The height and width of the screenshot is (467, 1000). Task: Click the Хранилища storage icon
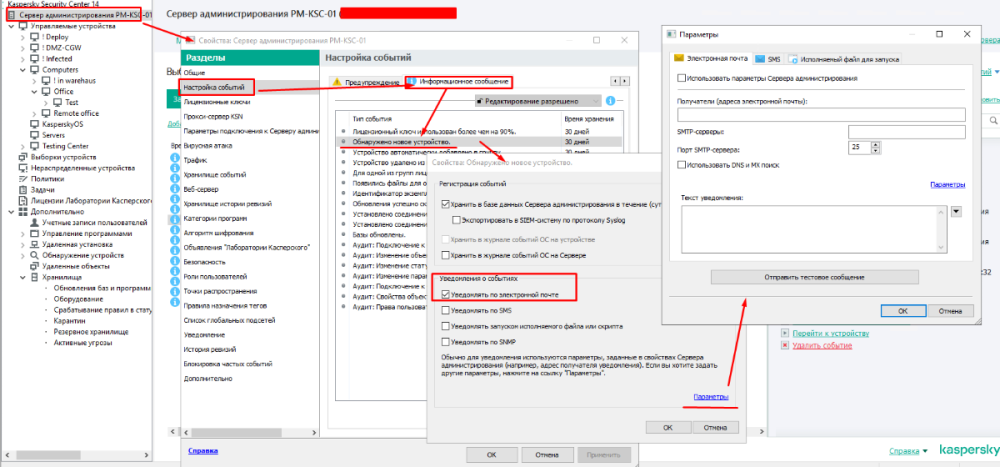[x=35, y=278]
